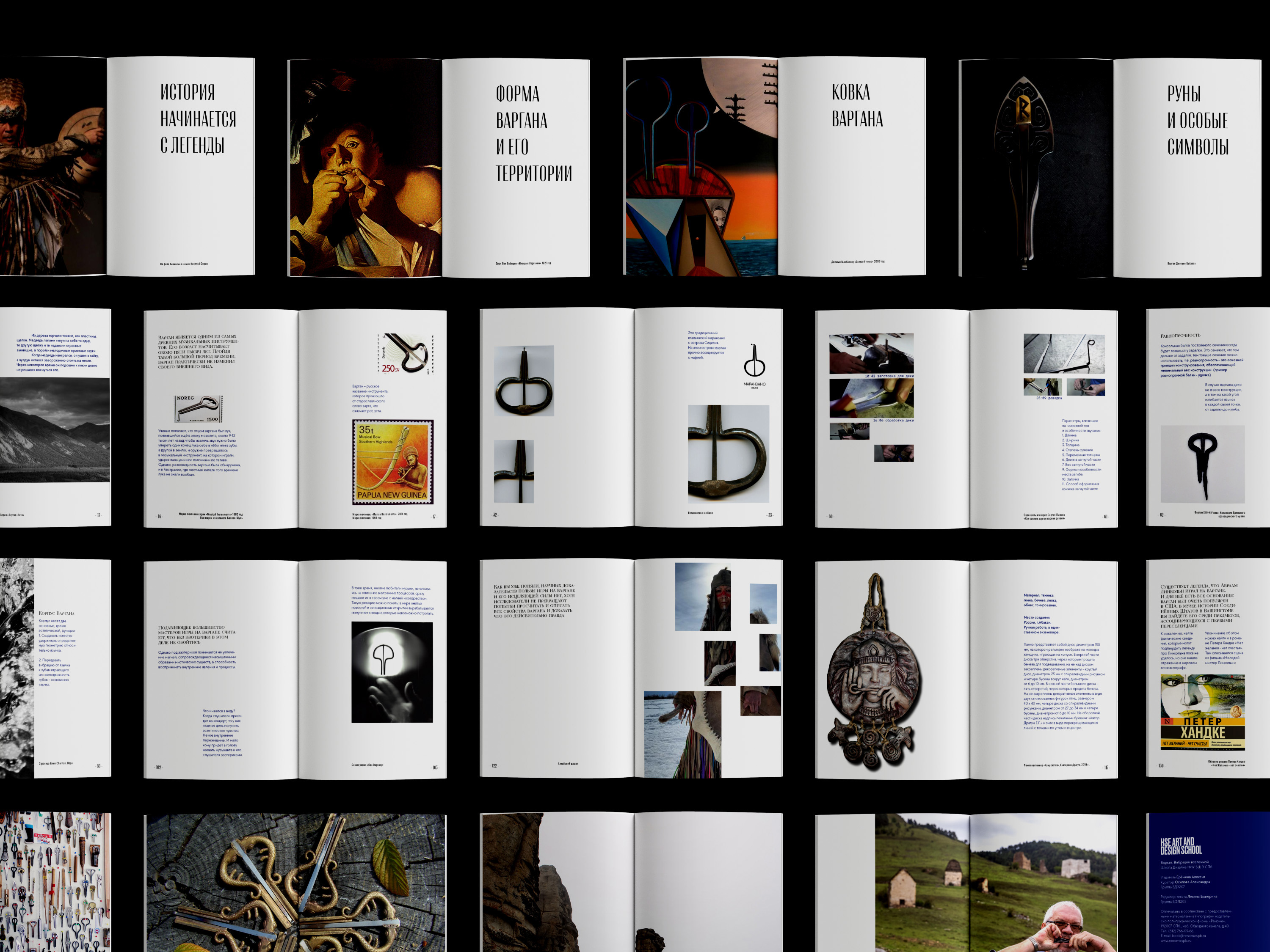
Task: Click the 250 Ft jaw harp stamp
Action: (x=406, y=354)
